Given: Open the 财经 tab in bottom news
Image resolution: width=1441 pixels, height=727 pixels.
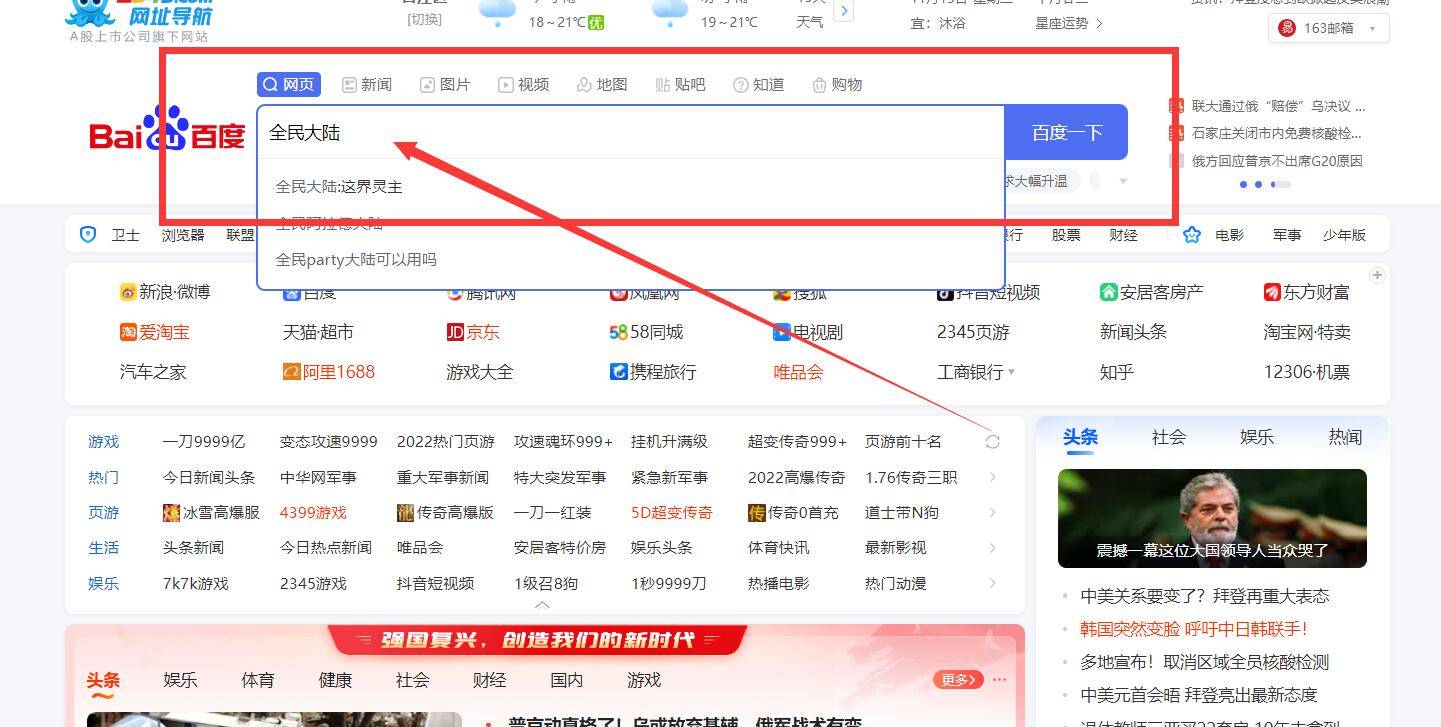Looking at the screenshot, I should tap(489, 680).
